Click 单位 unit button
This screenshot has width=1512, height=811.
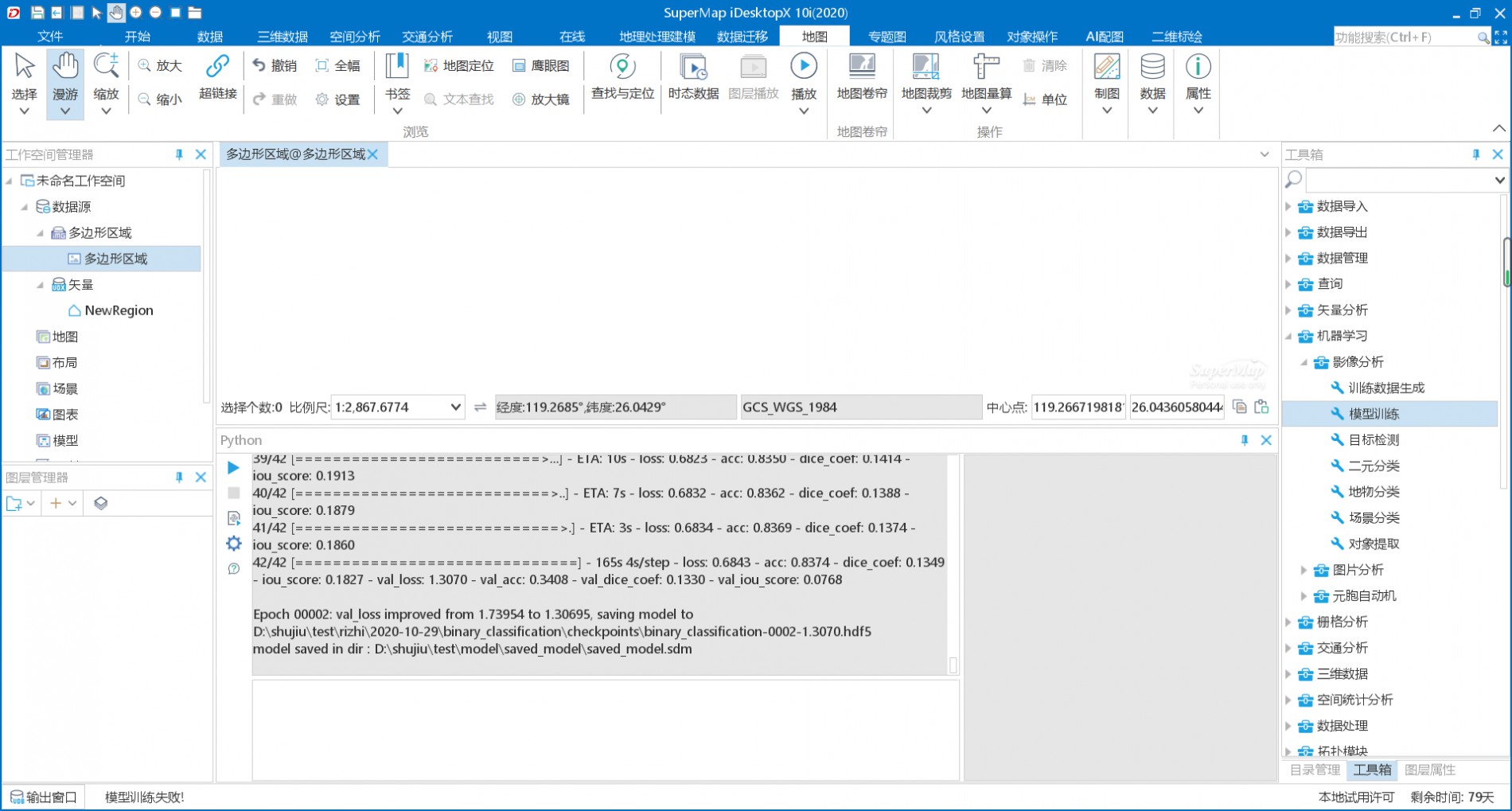(x=1045, y=99)
